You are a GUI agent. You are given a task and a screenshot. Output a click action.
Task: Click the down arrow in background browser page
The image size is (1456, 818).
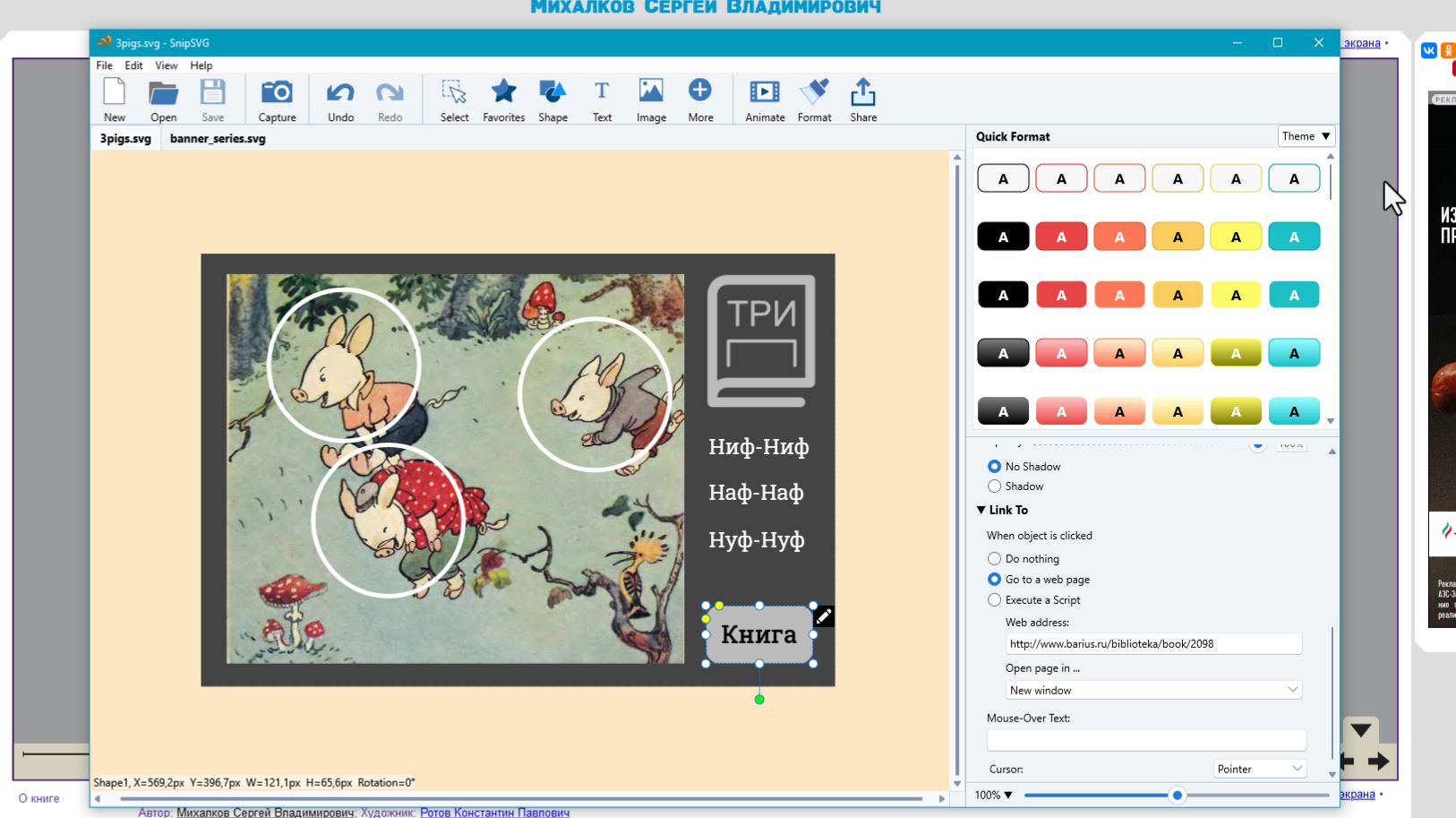tap(1361, 730)
